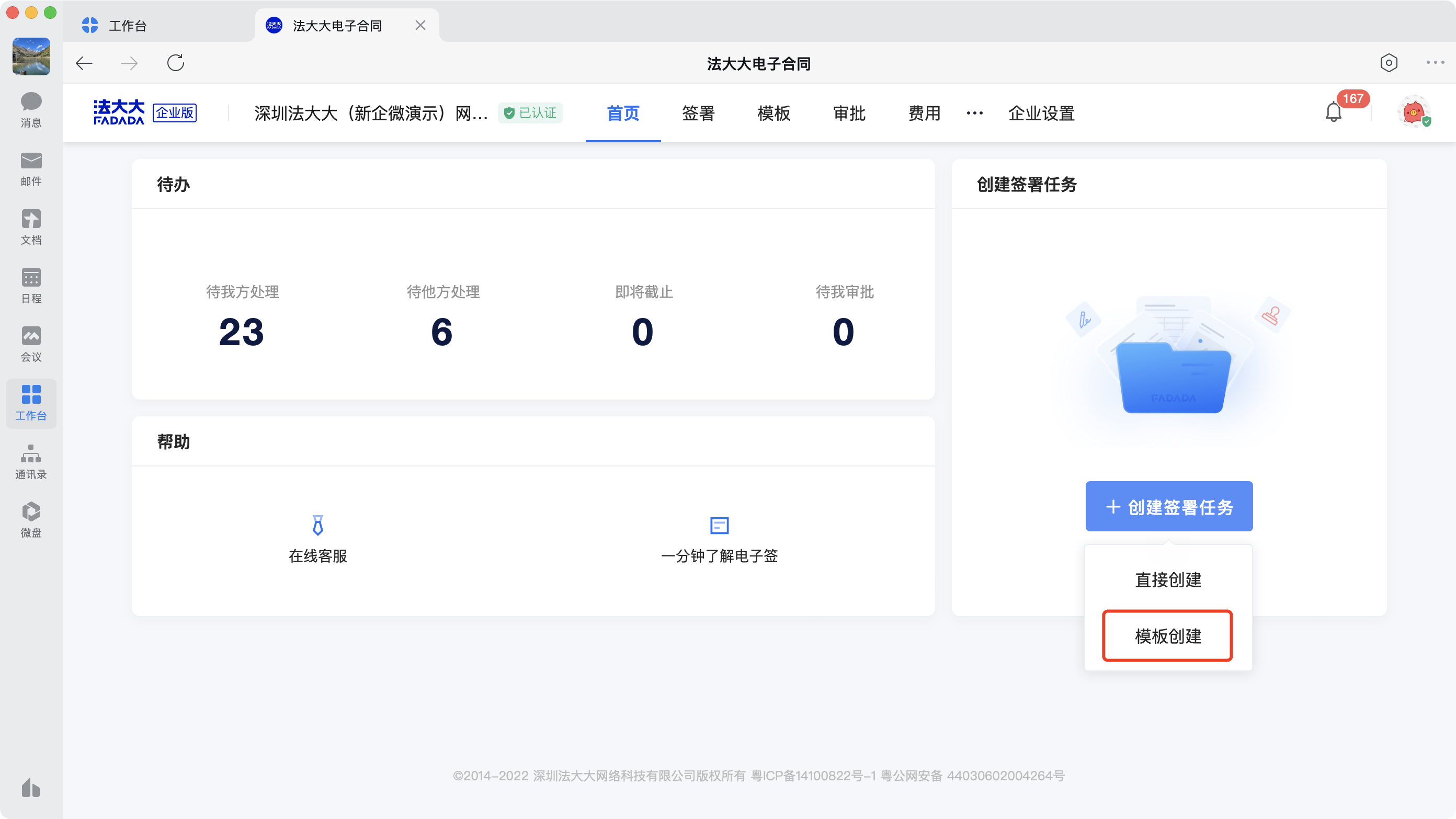The image size is (1456, 819).
Task: Open Meetings (会议) in the sidebar
Action: (31, 344)
